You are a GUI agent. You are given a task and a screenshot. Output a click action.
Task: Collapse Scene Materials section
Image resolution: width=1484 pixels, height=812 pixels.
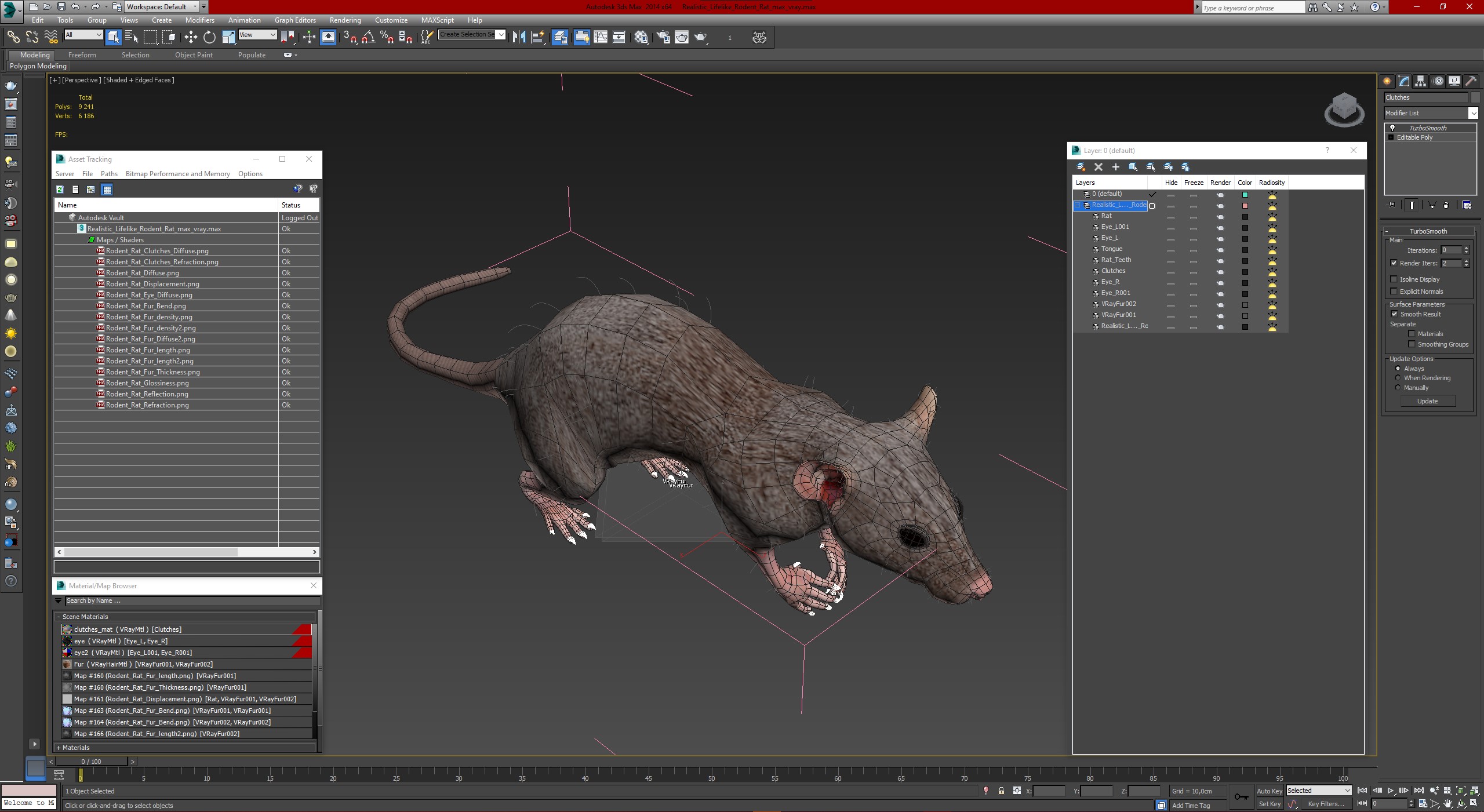[59, 617]
